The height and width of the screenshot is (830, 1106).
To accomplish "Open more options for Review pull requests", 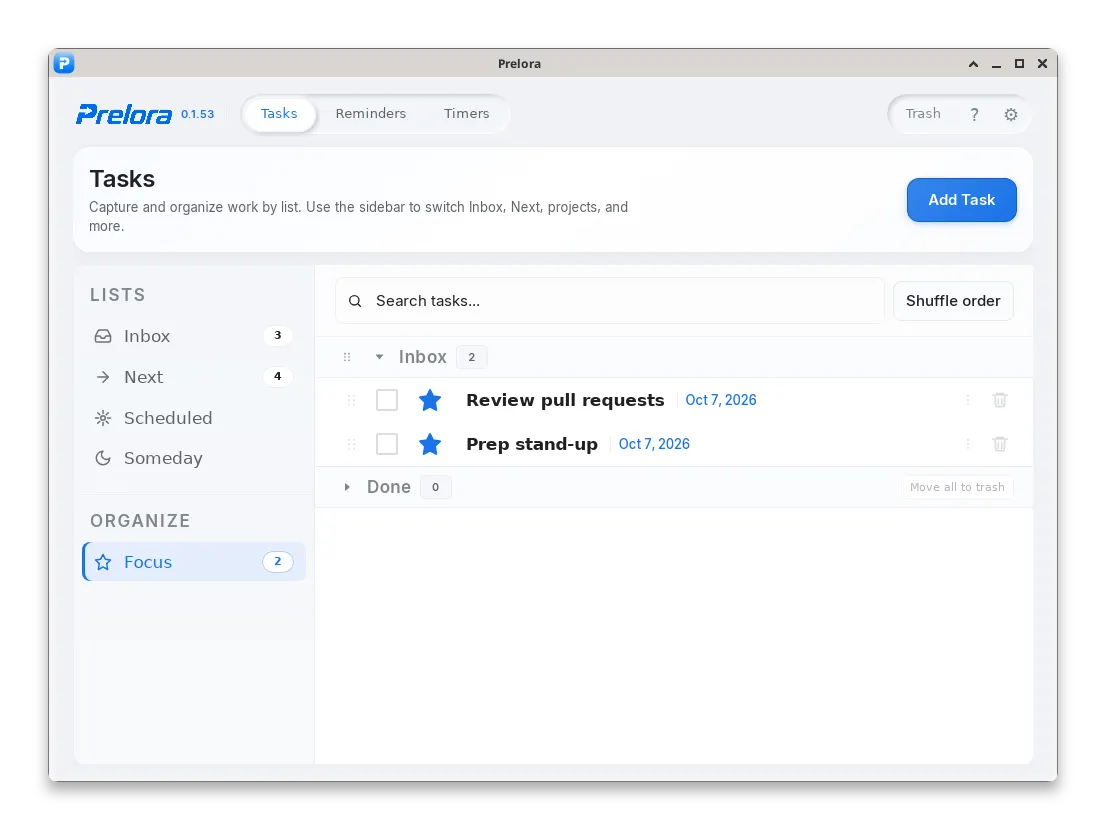I will pos(968,400).
